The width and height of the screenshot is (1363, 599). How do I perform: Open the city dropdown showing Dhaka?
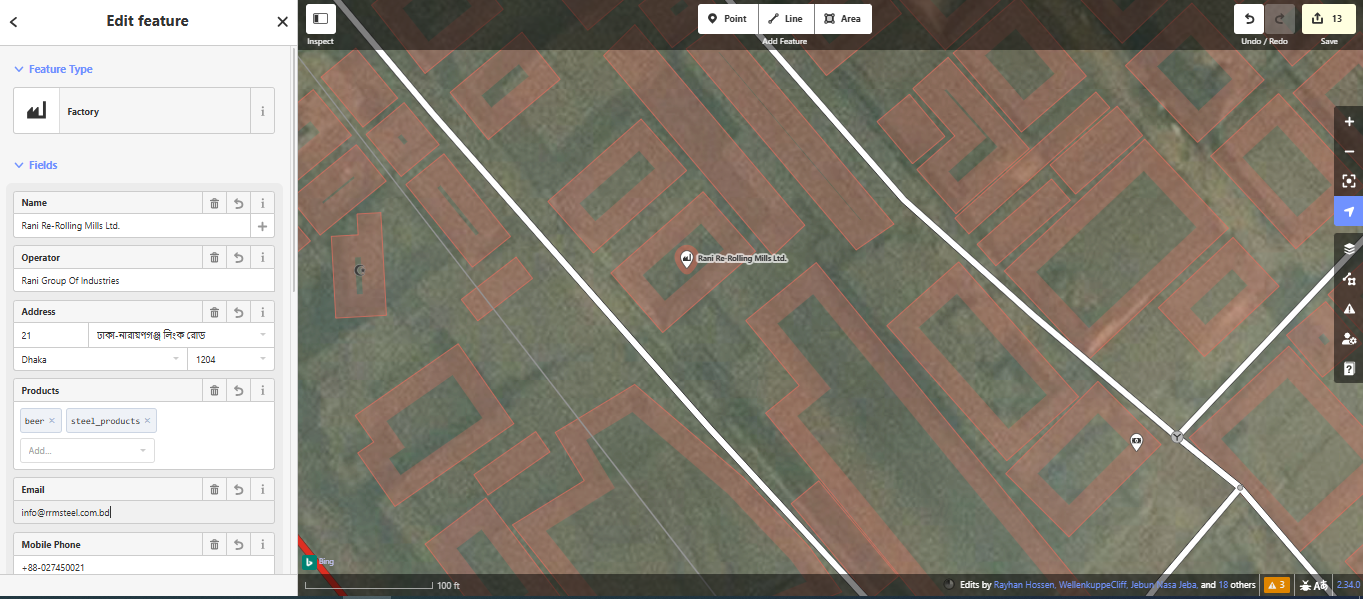(x=100, y=359)
